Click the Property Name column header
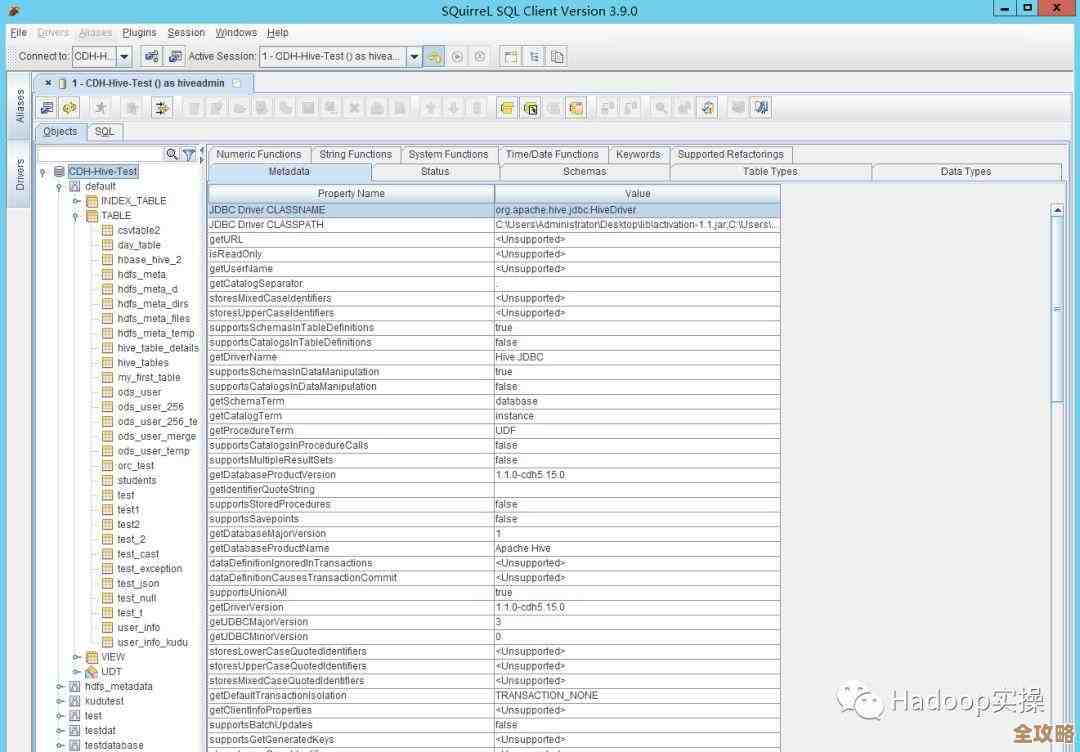Screen dimensions: 1080x752 (x=350, y=193)
